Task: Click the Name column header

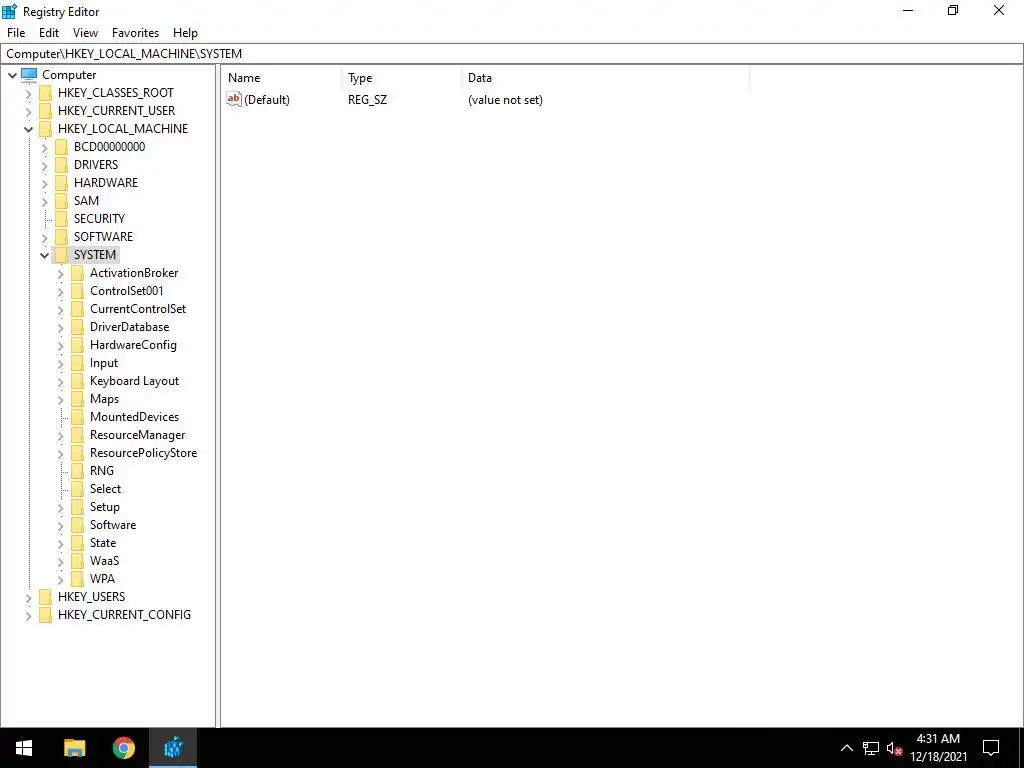Action: pyautogui.click(x=281, y=78)
